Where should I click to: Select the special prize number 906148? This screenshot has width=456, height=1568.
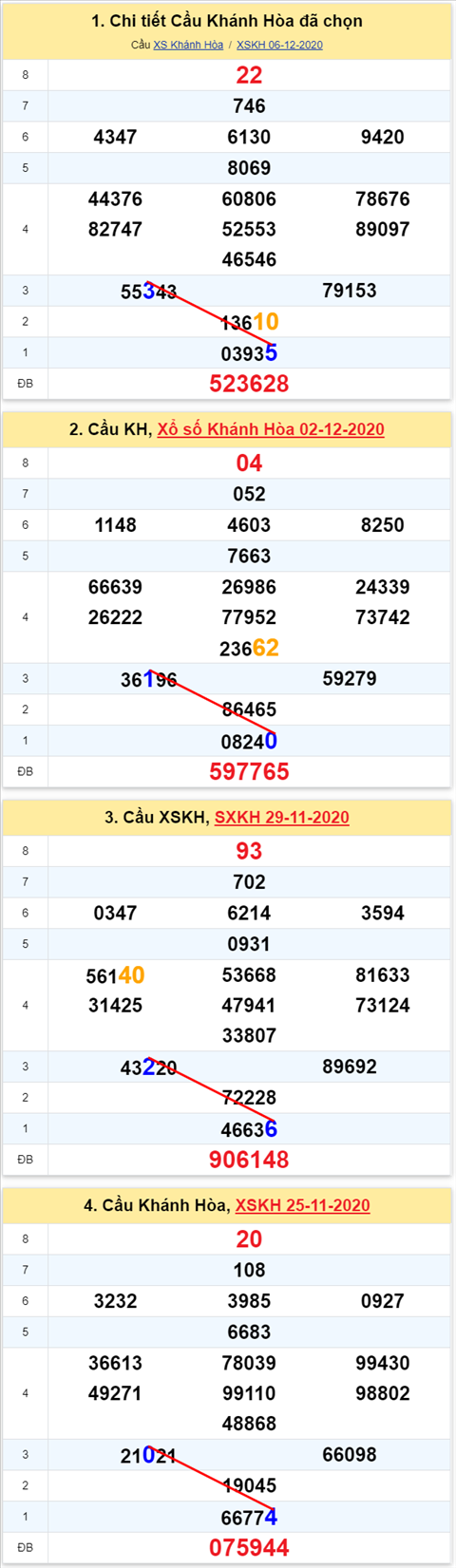pos(249,1160)
